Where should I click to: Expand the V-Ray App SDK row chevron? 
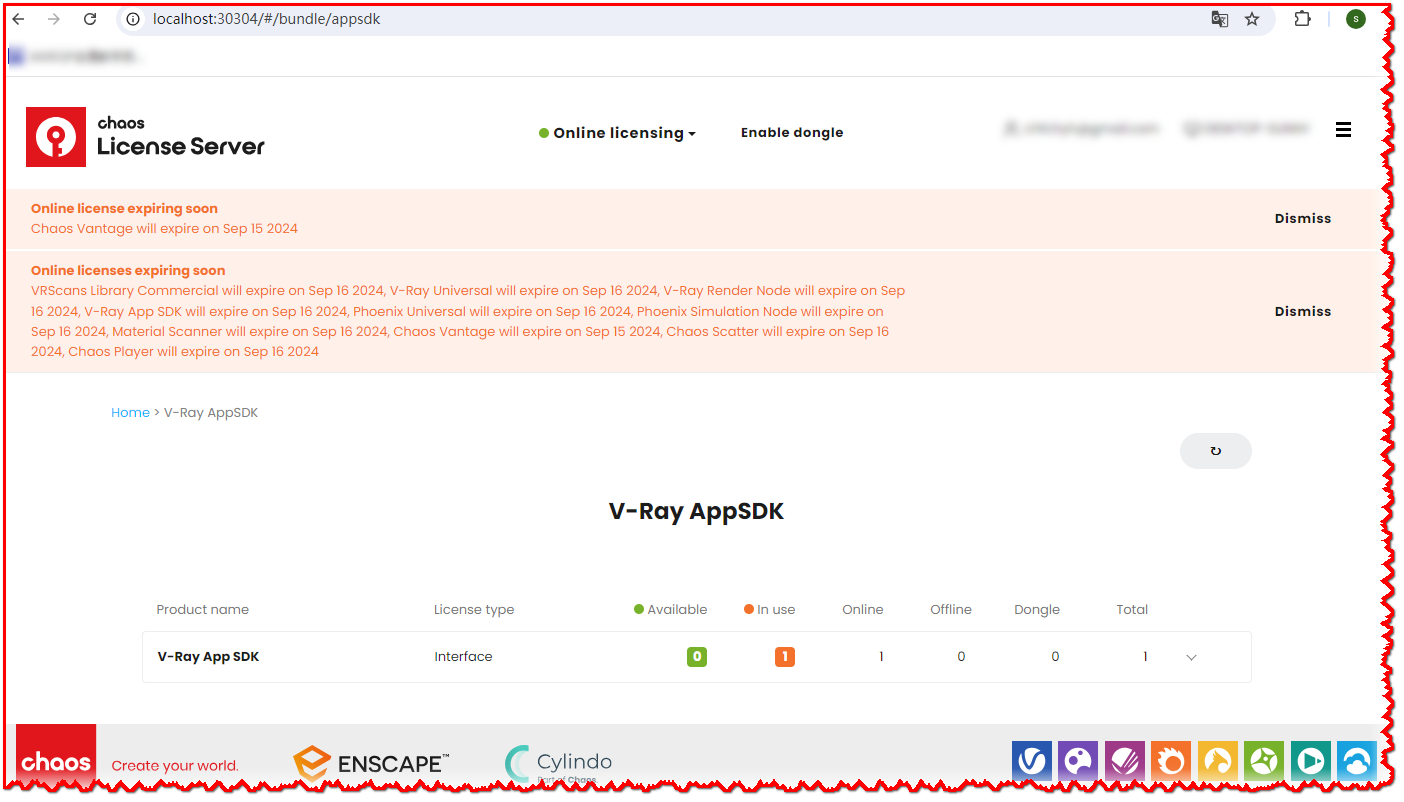(1191, 658)
